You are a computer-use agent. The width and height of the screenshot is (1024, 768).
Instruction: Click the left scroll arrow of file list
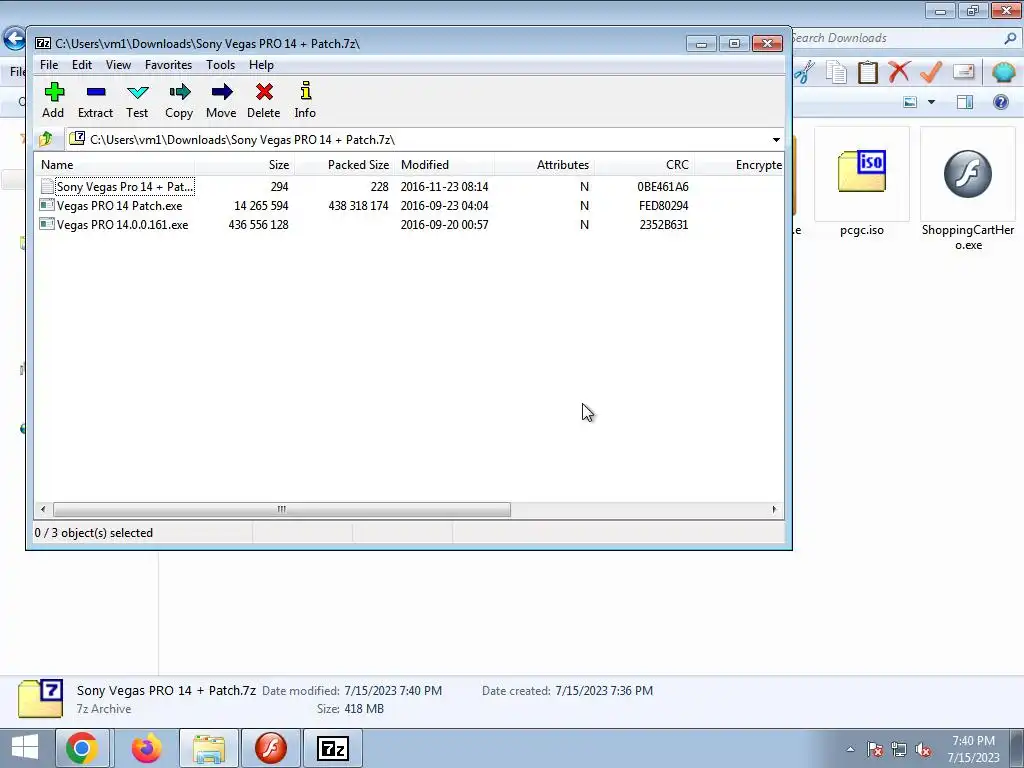pos(43,509)
